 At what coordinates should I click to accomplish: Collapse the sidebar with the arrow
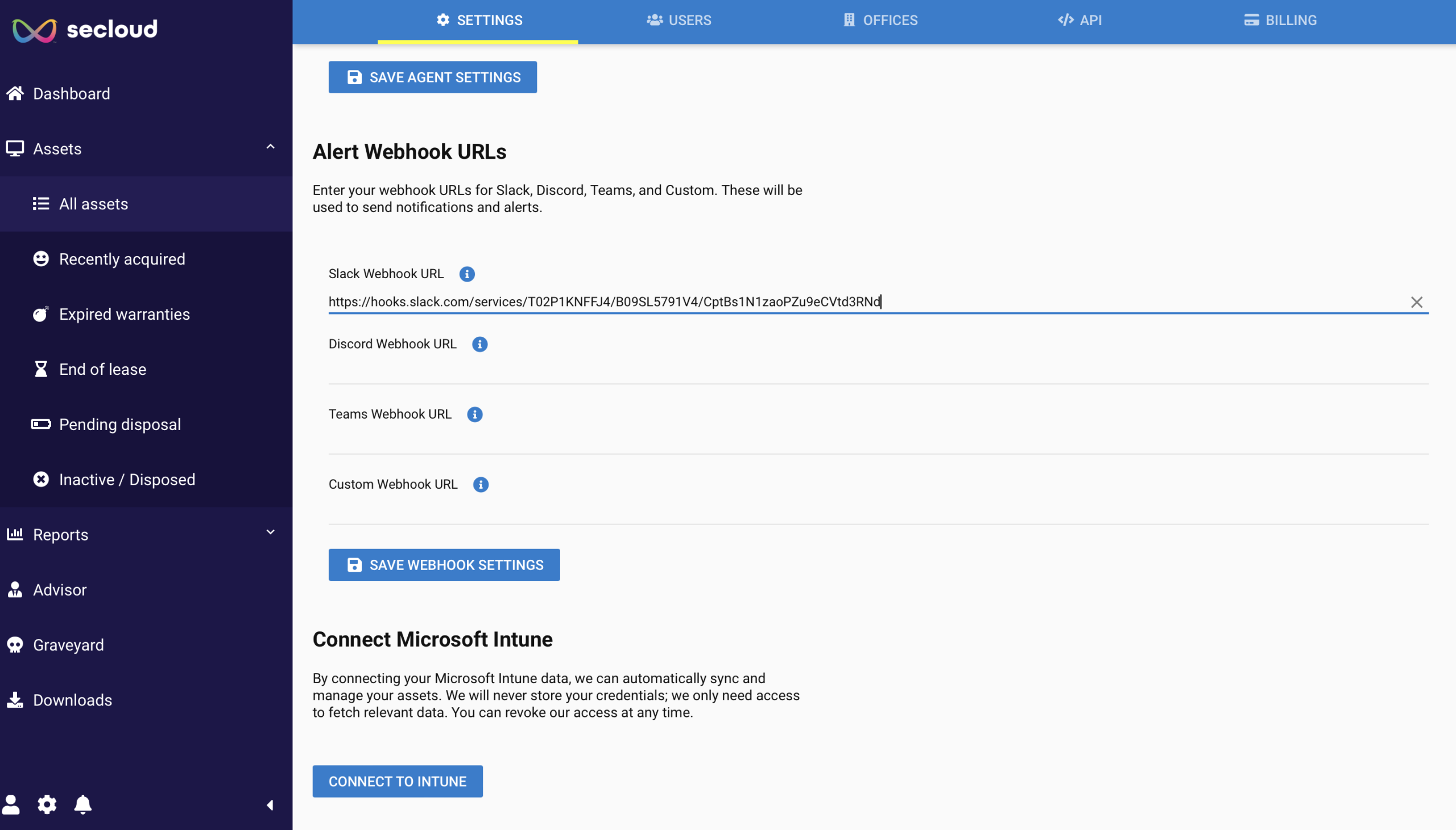(x=270, y=805)
